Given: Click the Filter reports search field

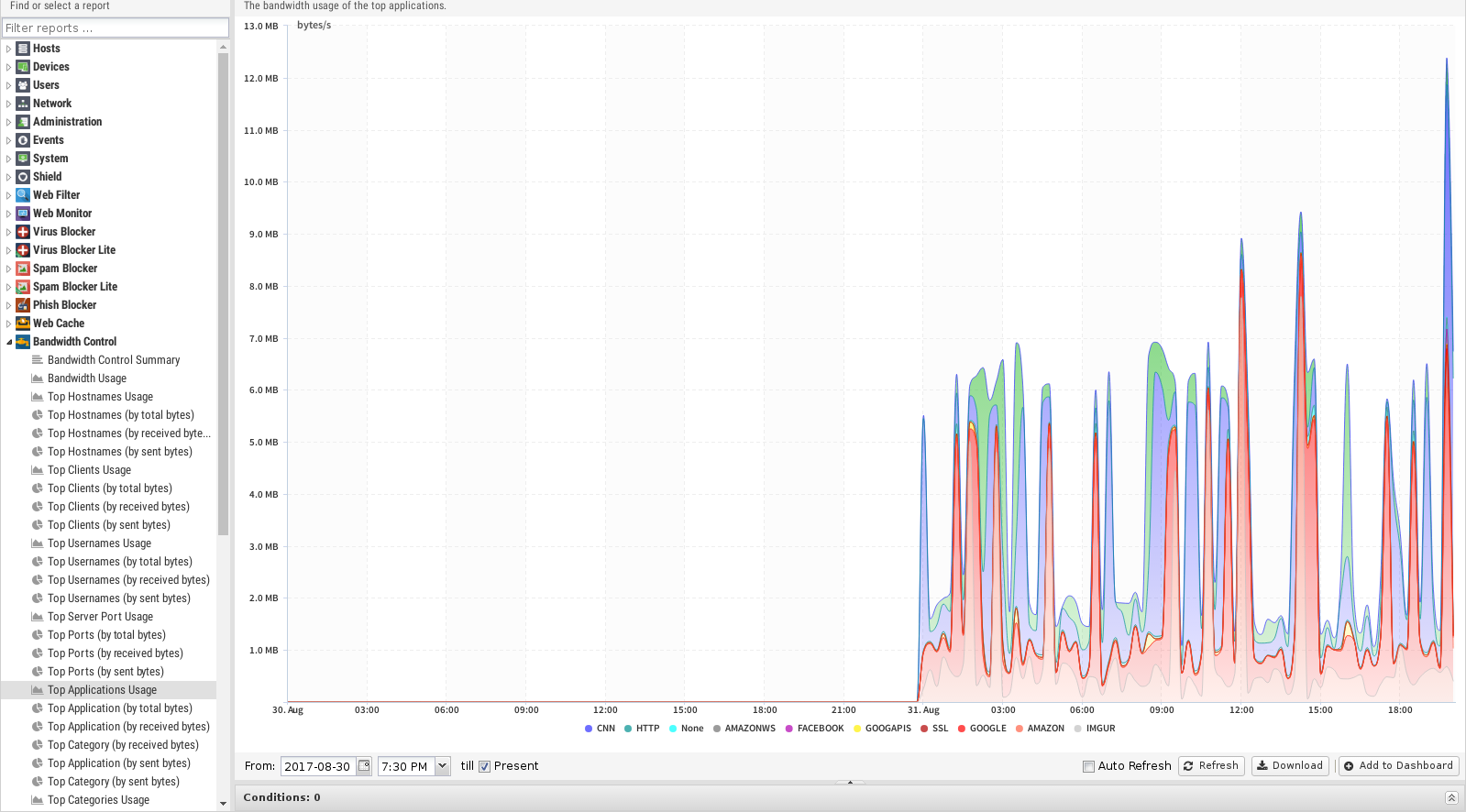Looking at the screenshot, I should (x=115, y=27).
